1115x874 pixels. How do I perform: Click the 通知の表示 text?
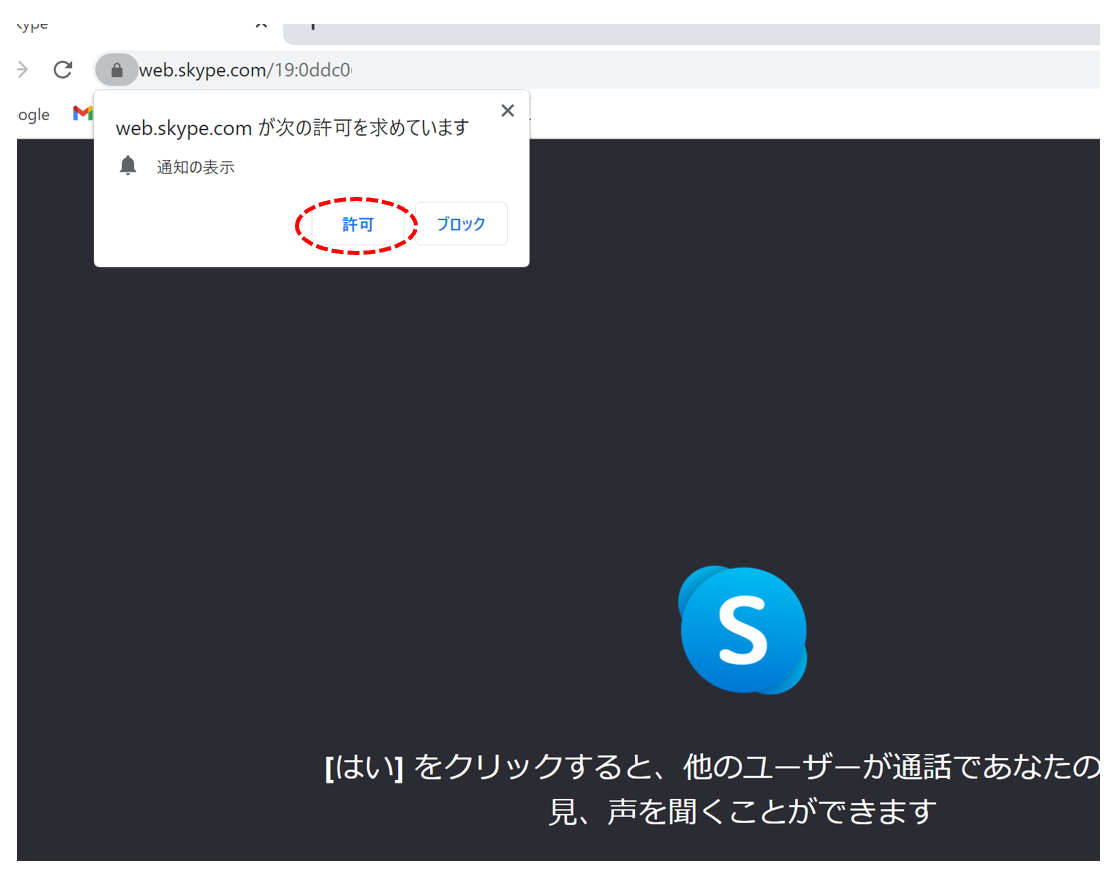(196, 167)
